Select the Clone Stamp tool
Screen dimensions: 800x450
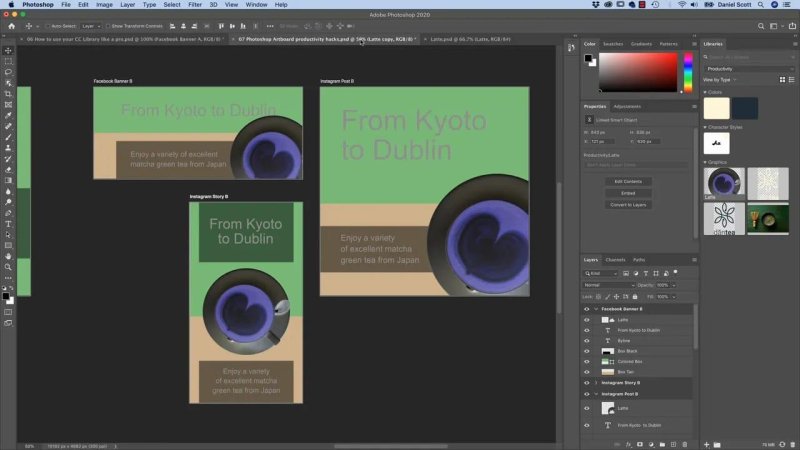[x=8, y=147]
